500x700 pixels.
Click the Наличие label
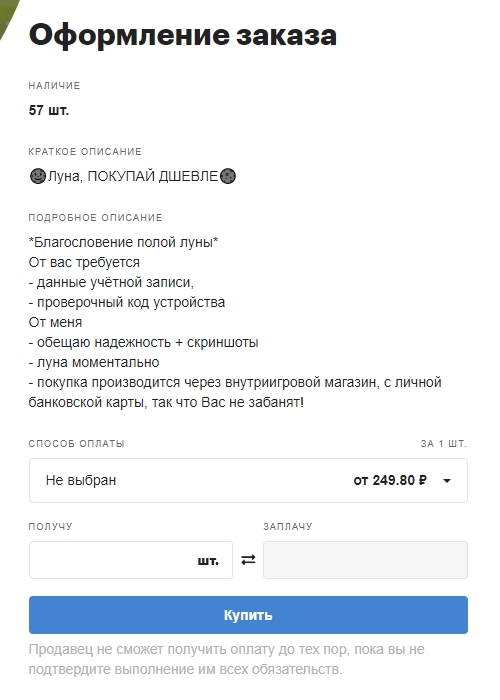click(x=54, y=86)
